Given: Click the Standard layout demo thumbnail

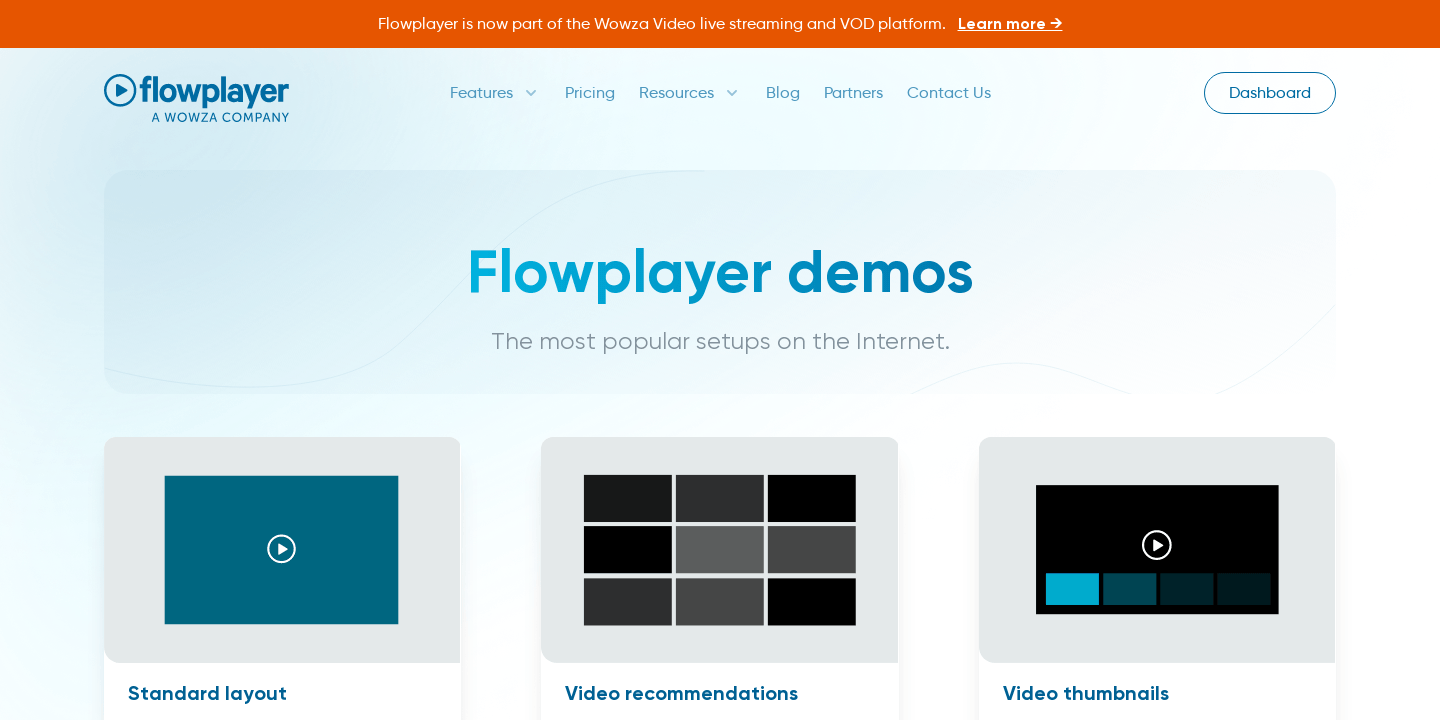Looking at the screenshot, I should click(x=281, y=549).
